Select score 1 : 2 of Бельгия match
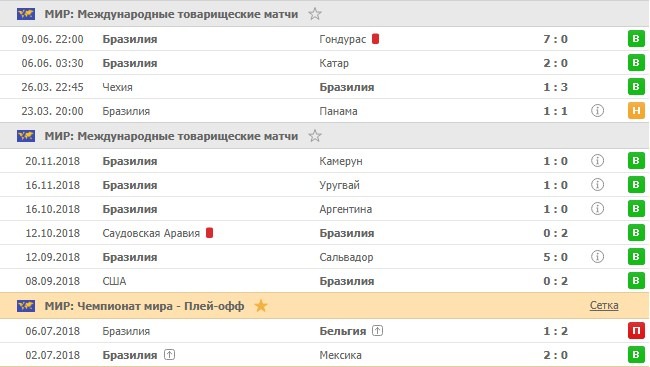 tap(555, 331)
